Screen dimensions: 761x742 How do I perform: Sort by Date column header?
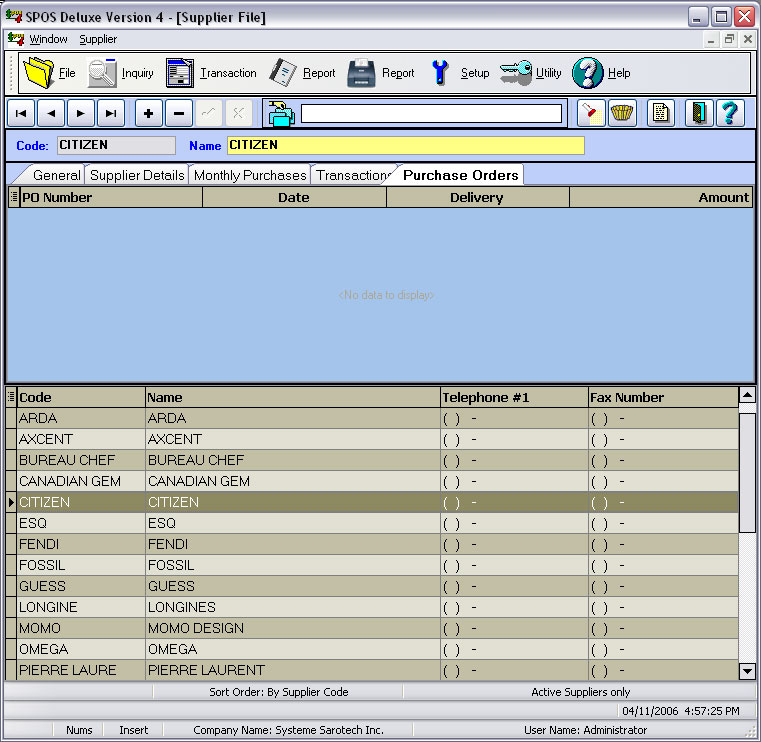click(x=294, y=198)
